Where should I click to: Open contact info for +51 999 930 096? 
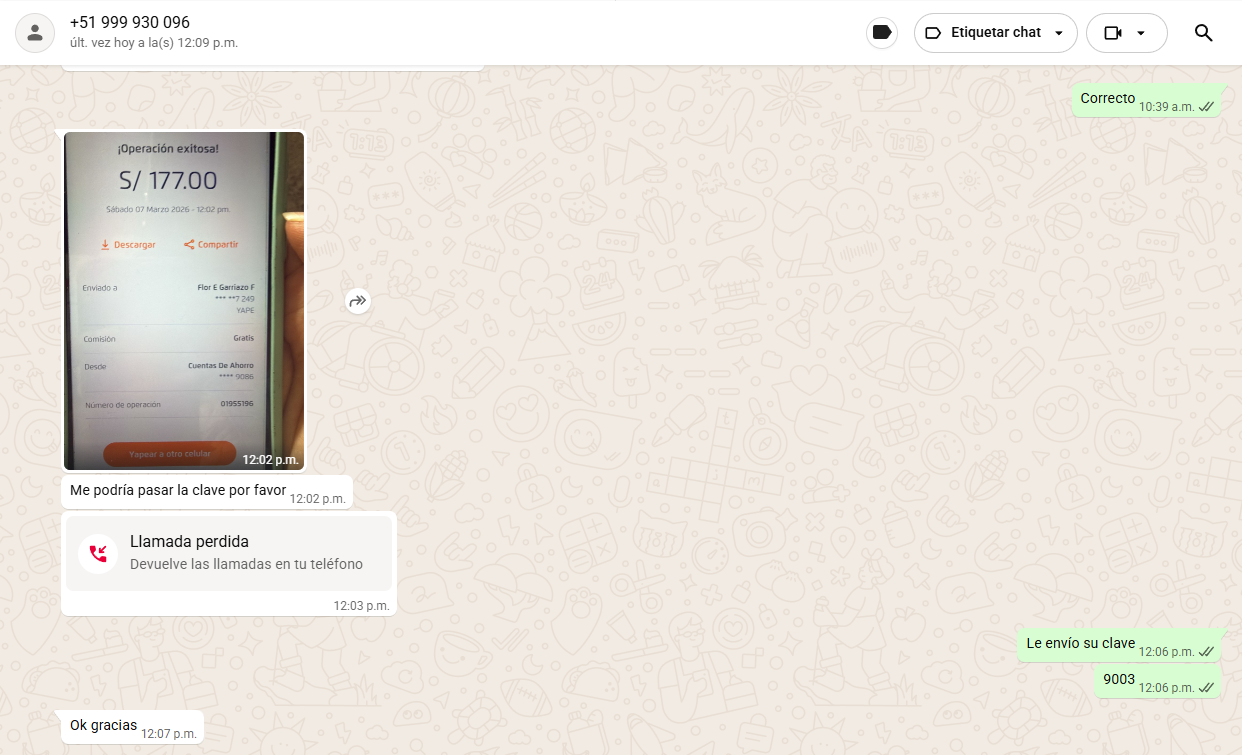click(x=130, y=22)
